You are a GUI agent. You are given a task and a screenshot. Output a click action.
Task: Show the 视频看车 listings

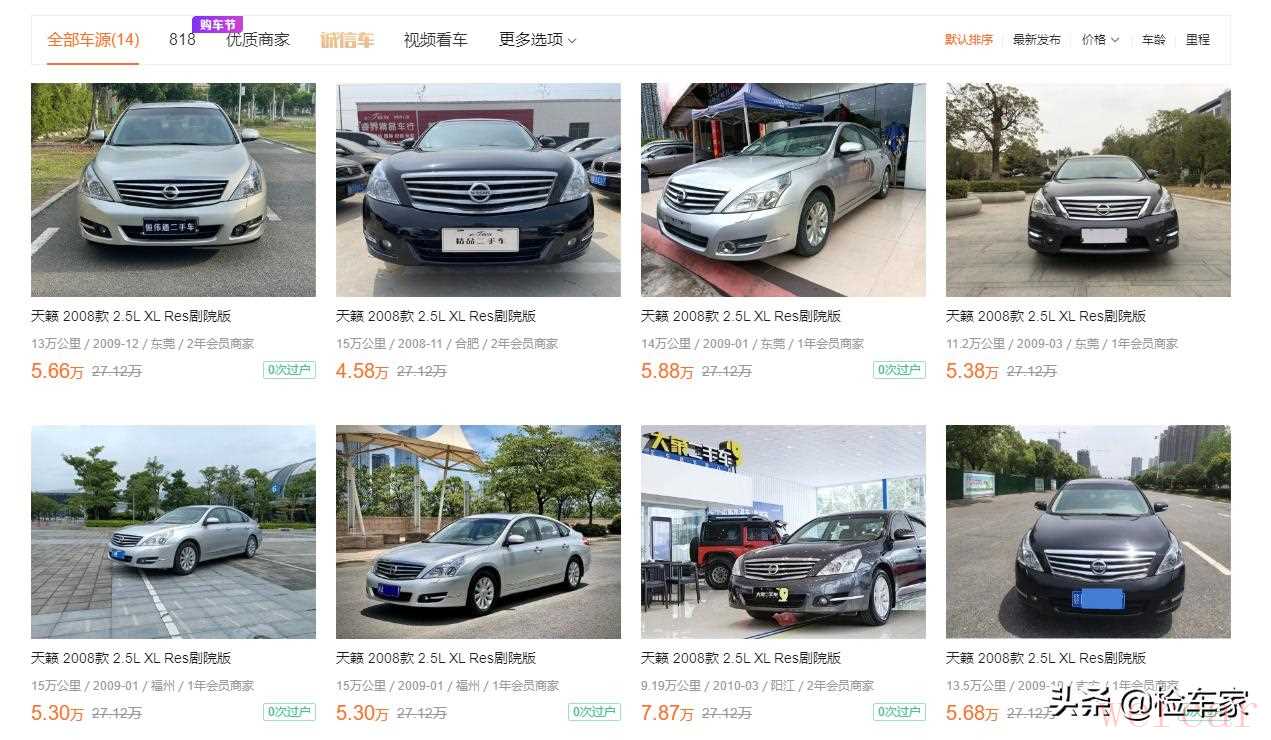click(435, 40)
